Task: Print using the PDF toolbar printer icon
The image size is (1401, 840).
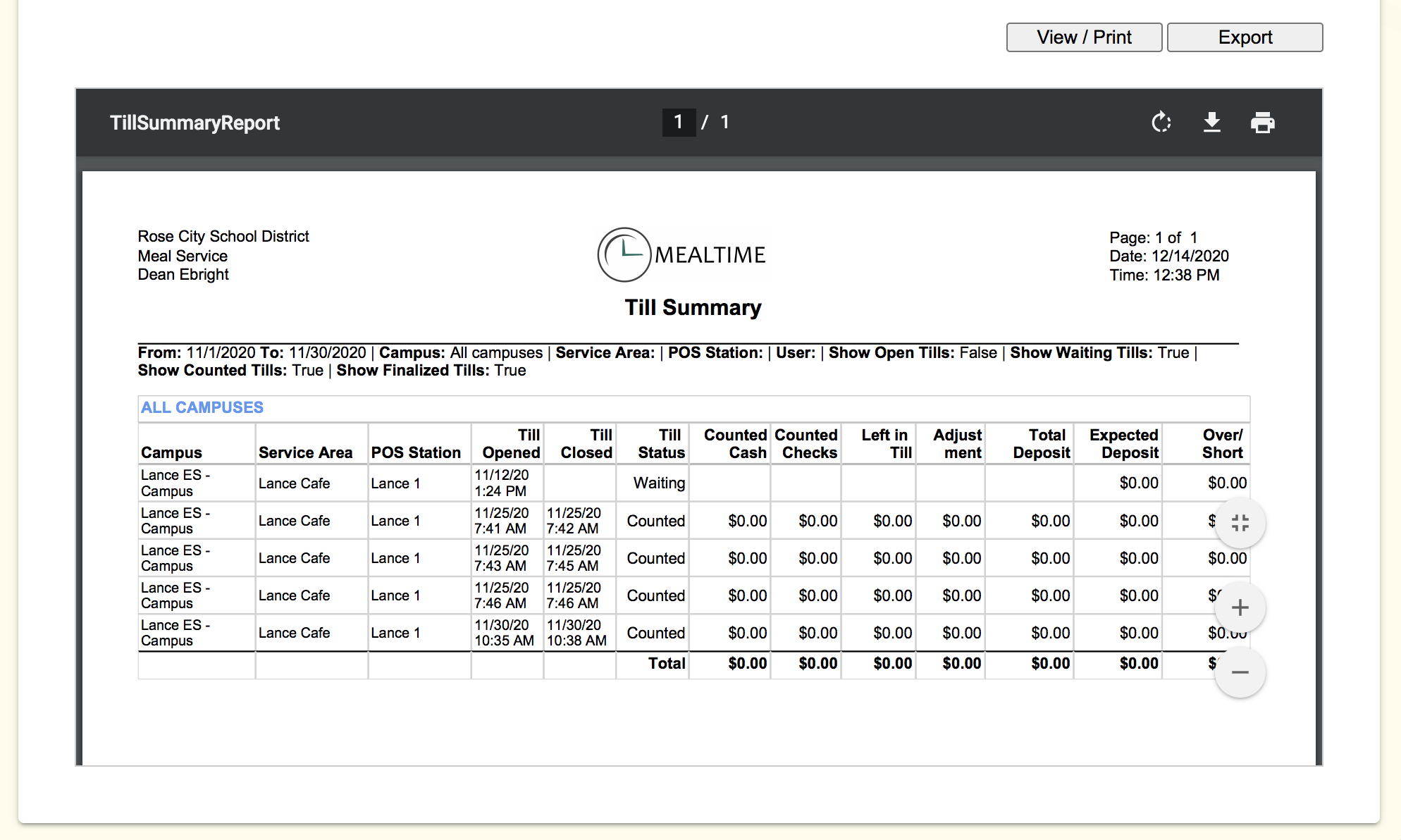Action: (x=1262, y=123)
